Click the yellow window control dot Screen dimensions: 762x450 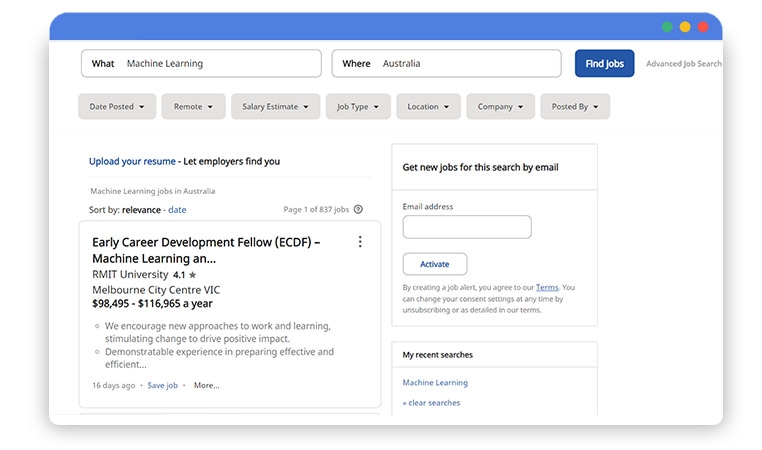tap(685, 27)
